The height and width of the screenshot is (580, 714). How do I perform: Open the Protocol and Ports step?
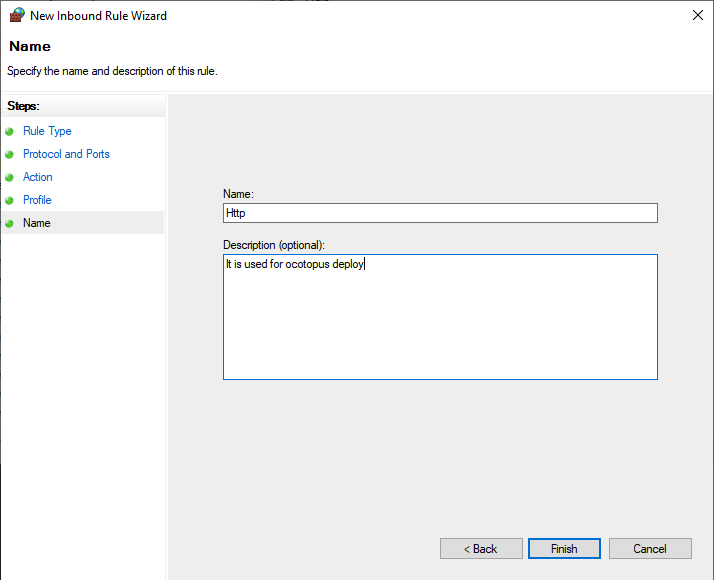(x=66, y=154)
